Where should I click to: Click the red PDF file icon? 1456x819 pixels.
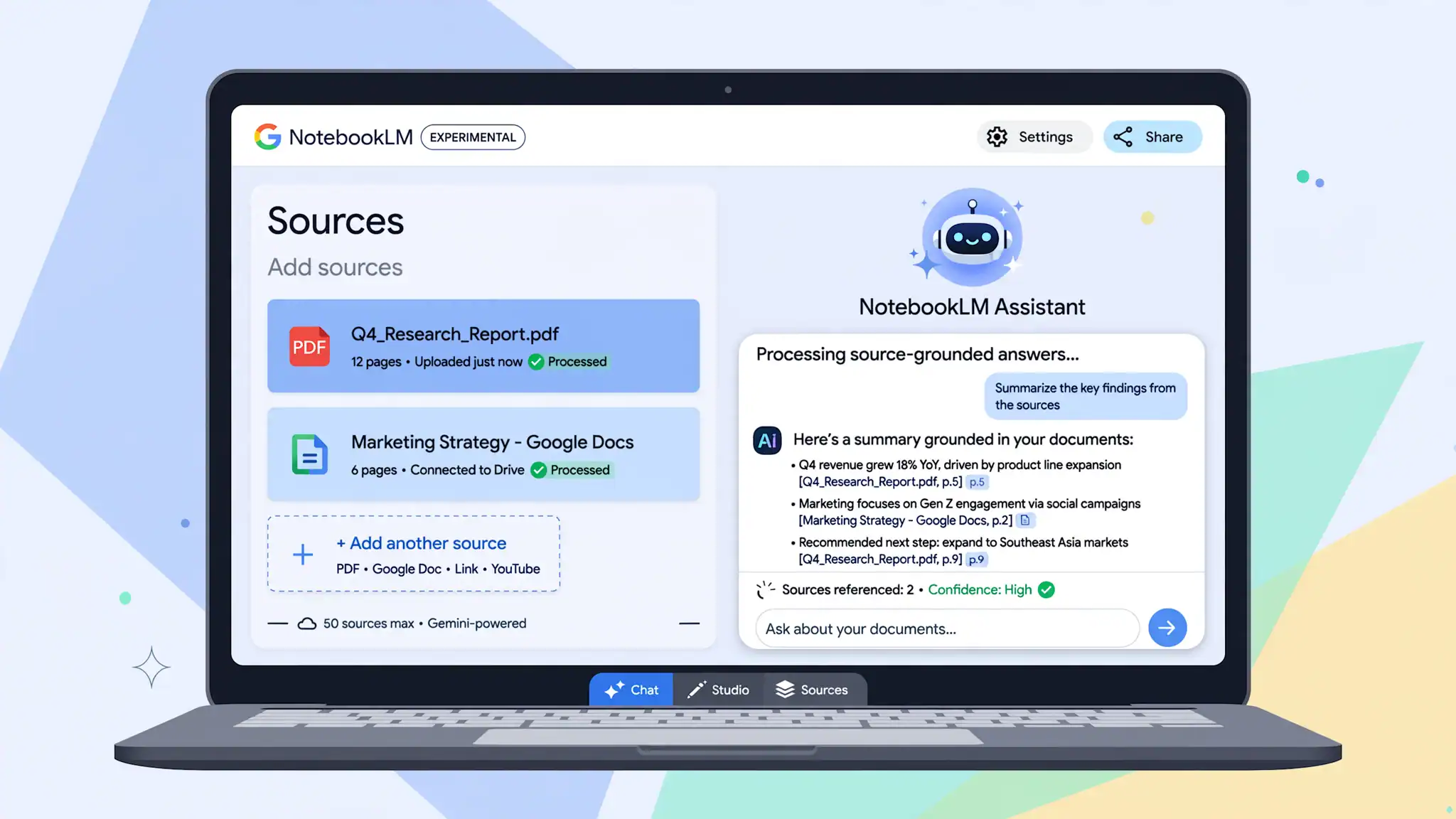[x=309, y=346]
